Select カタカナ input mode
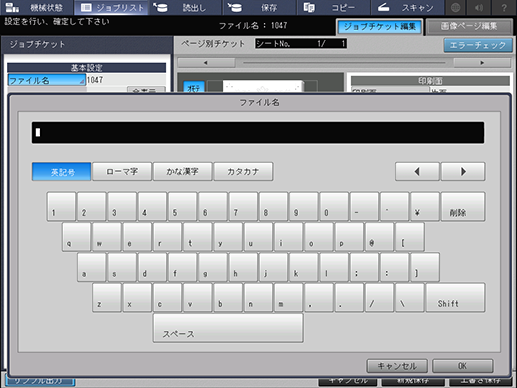 click(x=243, y=172)
